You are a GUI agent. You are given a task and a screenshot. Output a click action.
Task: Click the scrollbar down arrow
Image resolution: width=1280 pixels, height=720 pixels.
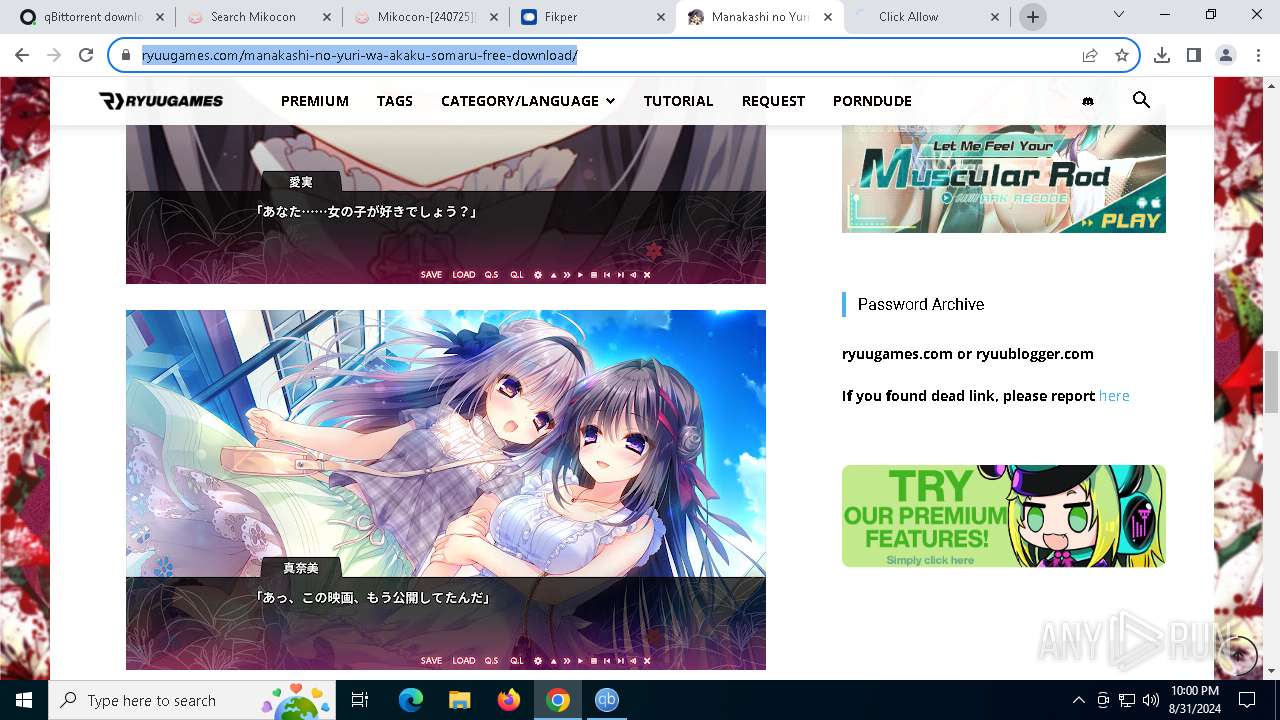point(1271,670)
